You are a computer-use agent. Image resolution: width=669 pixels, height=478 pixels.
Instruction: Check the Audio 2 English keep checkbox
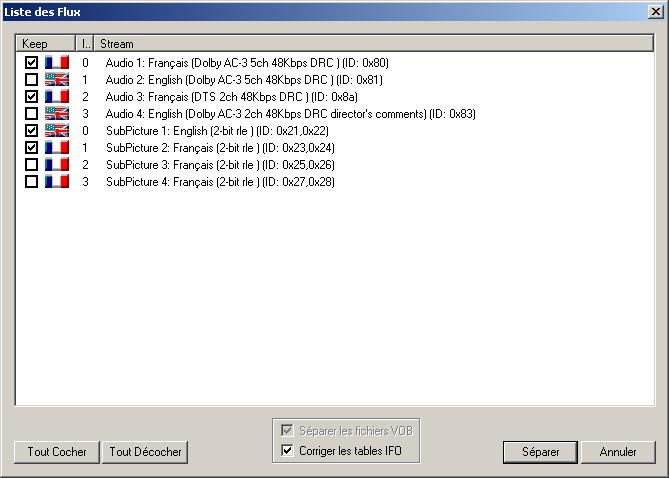(32, 79)
